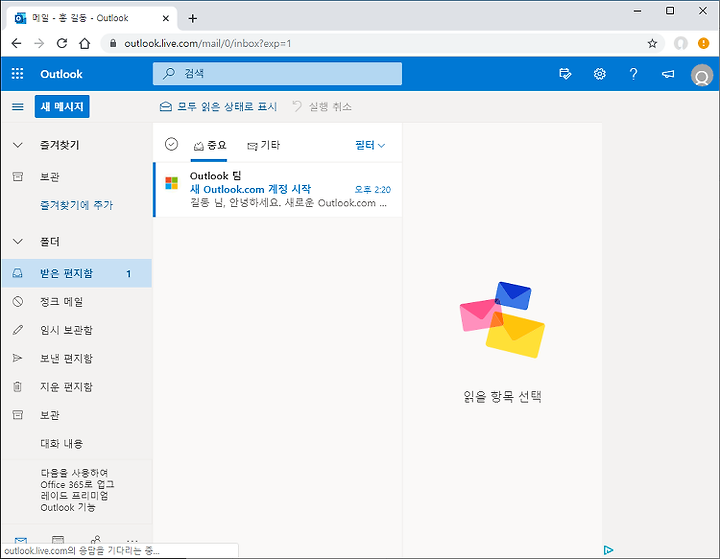Screen dimensions: 720x559
Task: Click orange browser alert icon
Action: 703,44
